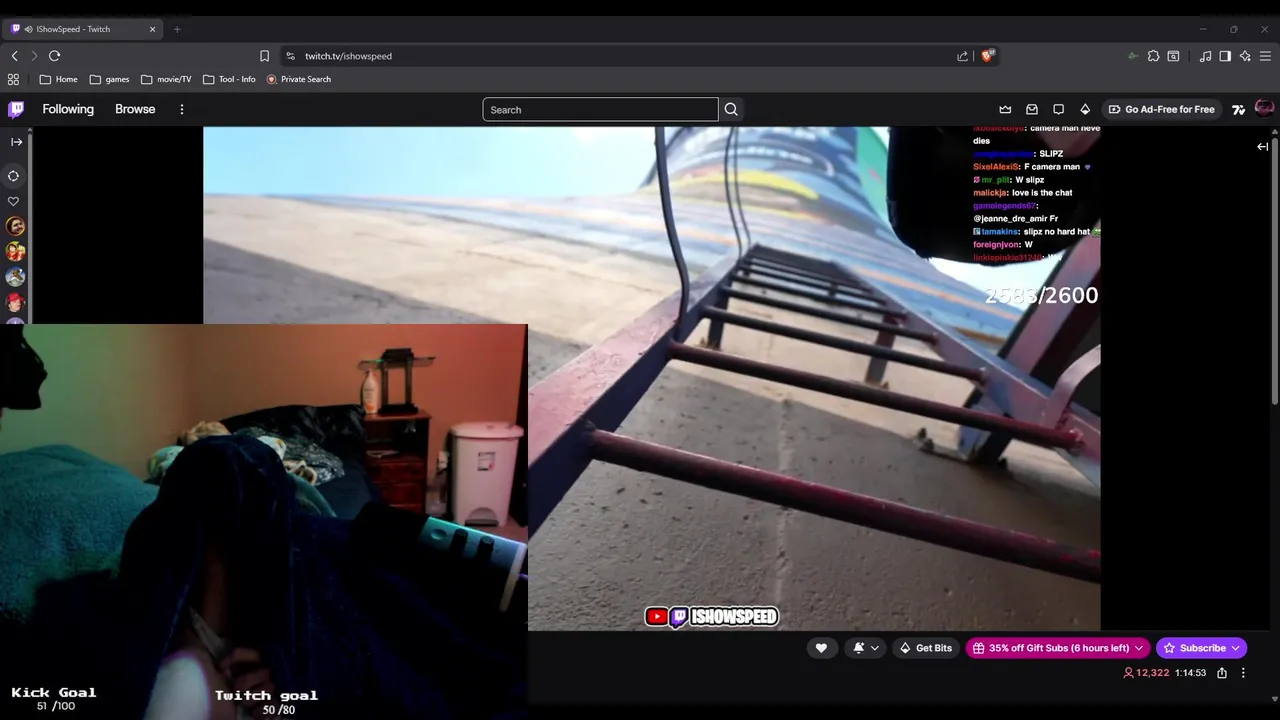Open Twitch notifications inbox icon

[1032, 109]
